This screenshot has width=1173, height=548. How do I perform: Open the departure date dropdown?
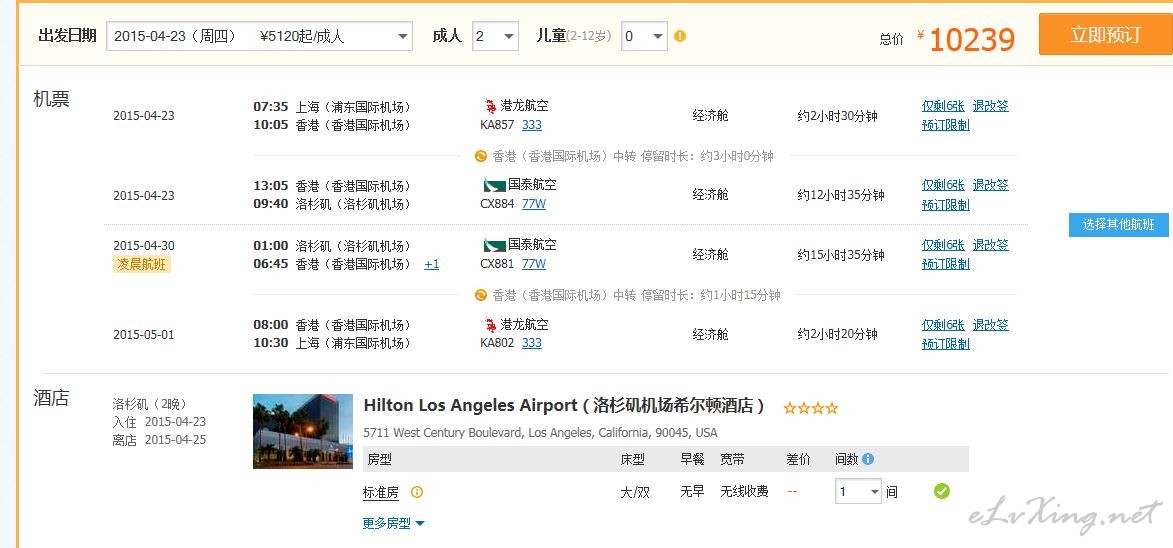click(x=260, y=36)
